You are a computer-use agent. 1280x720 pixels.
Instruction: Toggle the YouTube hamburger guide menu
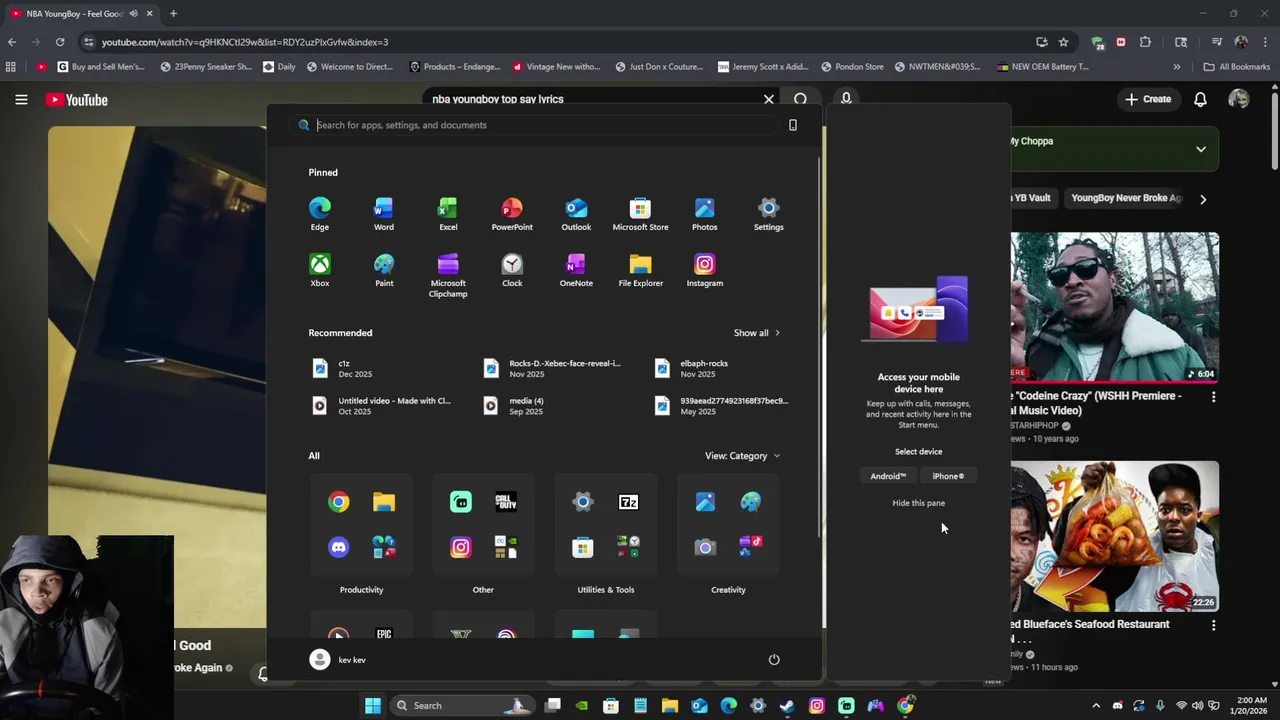[x=21, y=99]
